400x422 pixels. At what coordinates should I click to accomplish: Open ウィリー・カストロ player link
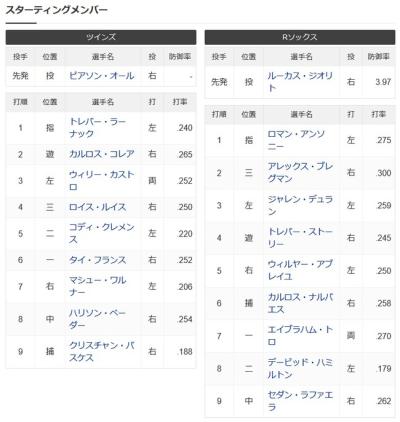(x=101, y=181)
